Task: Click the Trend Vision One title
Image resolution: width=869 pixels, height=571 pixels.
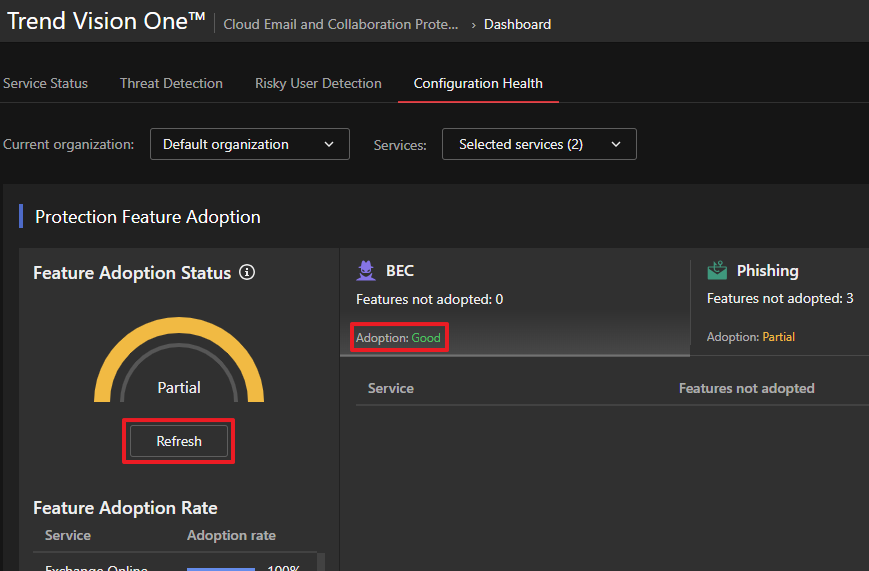Action: [98, 21]
